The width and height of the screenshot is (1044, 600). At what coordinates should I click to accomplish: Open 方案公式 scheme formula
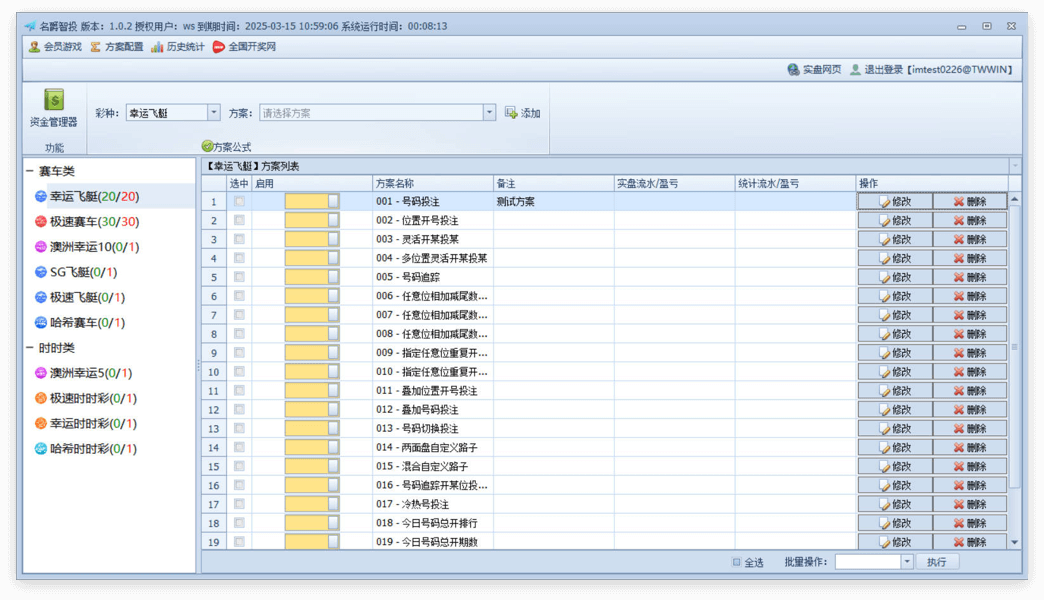(227, 147)
